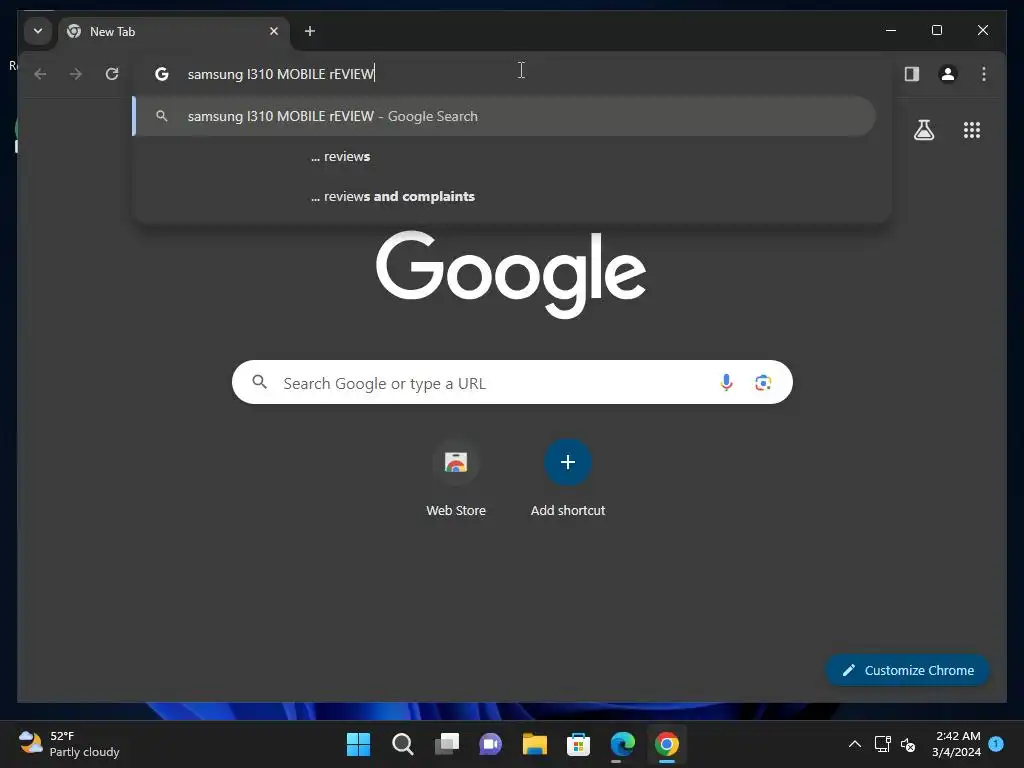Viewport: 1024px width, 768px height.
Task: Click the back navigation arrow
Action: (40, 74)
